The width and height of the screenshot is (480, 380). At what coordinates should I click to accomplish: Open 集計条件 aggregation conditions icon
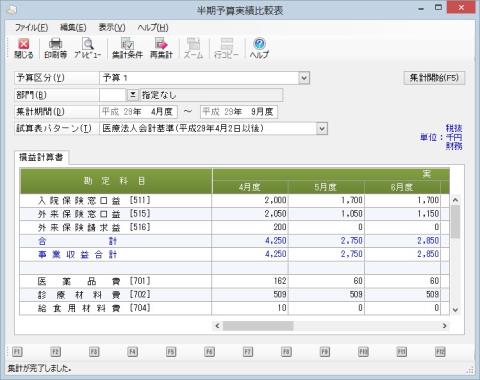point(127,49)
